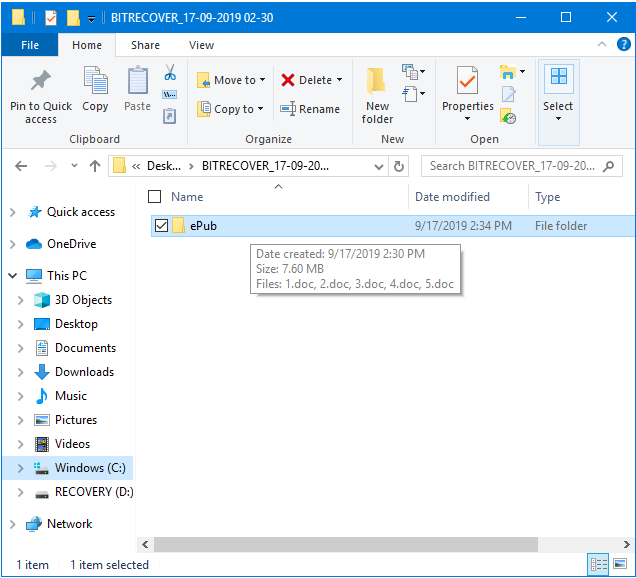636x578 pixels.
Task: Go back with the left arrow
Action: pos(21,166)
